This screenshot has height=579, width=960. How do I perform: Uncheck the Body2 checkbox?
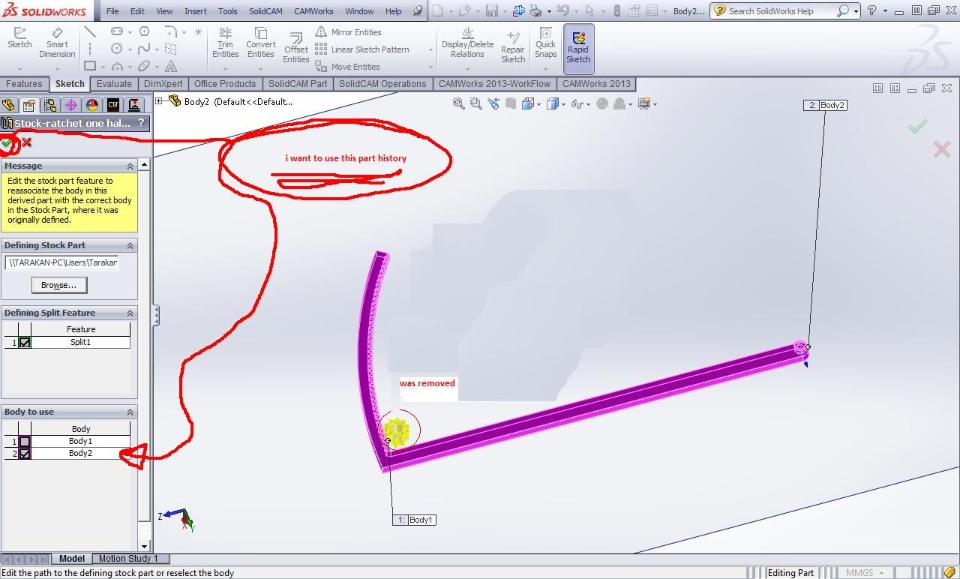(x=24, y=454)
